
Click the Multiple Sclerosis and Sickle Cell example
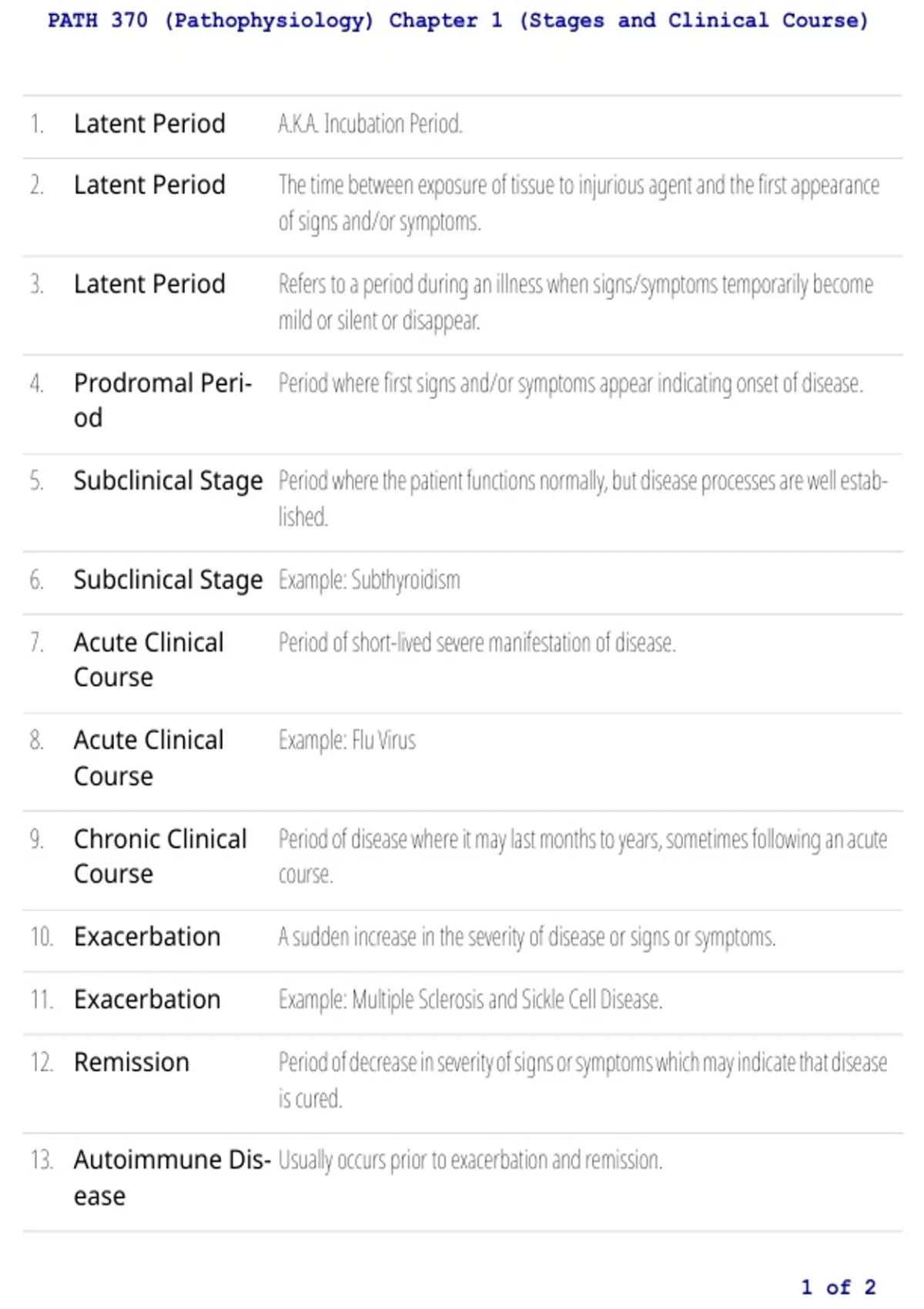coord(470,999)
